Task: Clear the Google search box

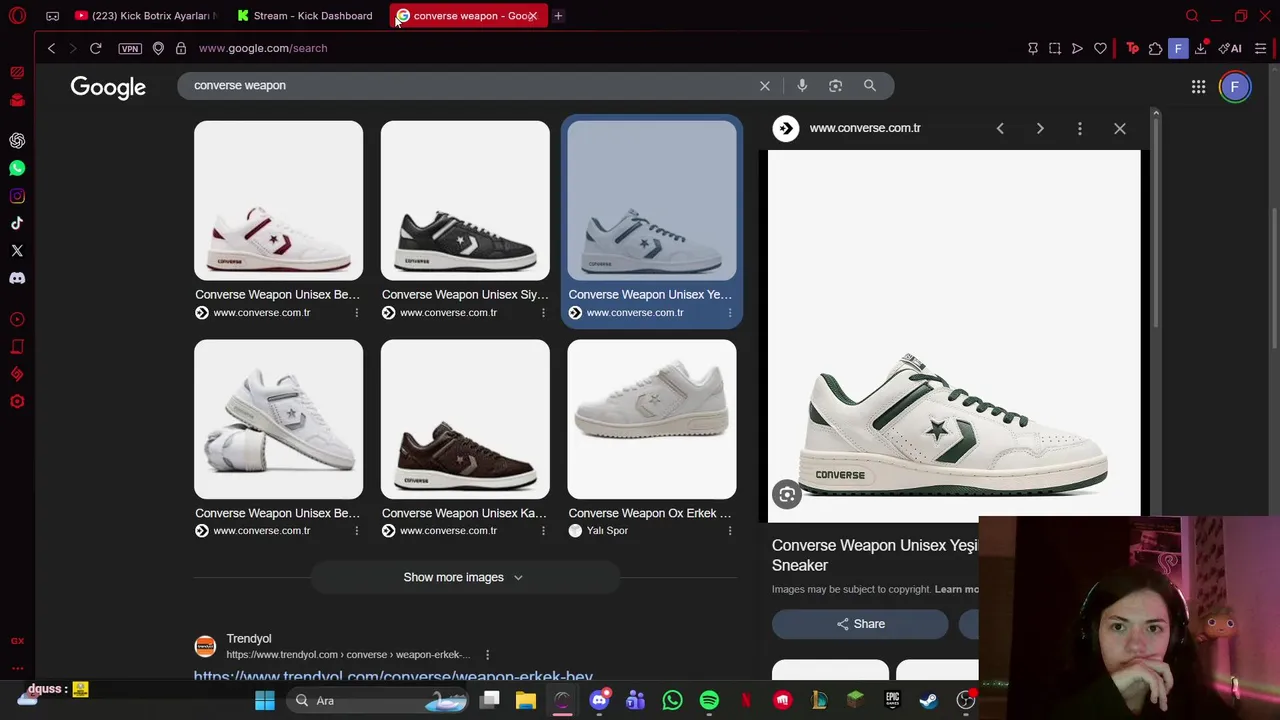Action: point(765,86)
